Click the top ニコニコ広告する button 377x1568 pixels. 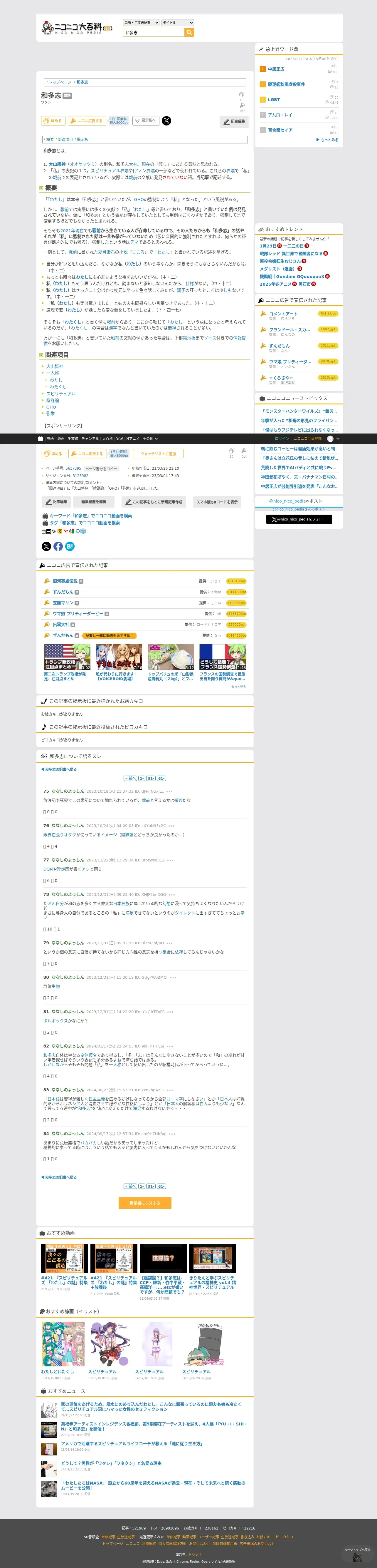87,121
